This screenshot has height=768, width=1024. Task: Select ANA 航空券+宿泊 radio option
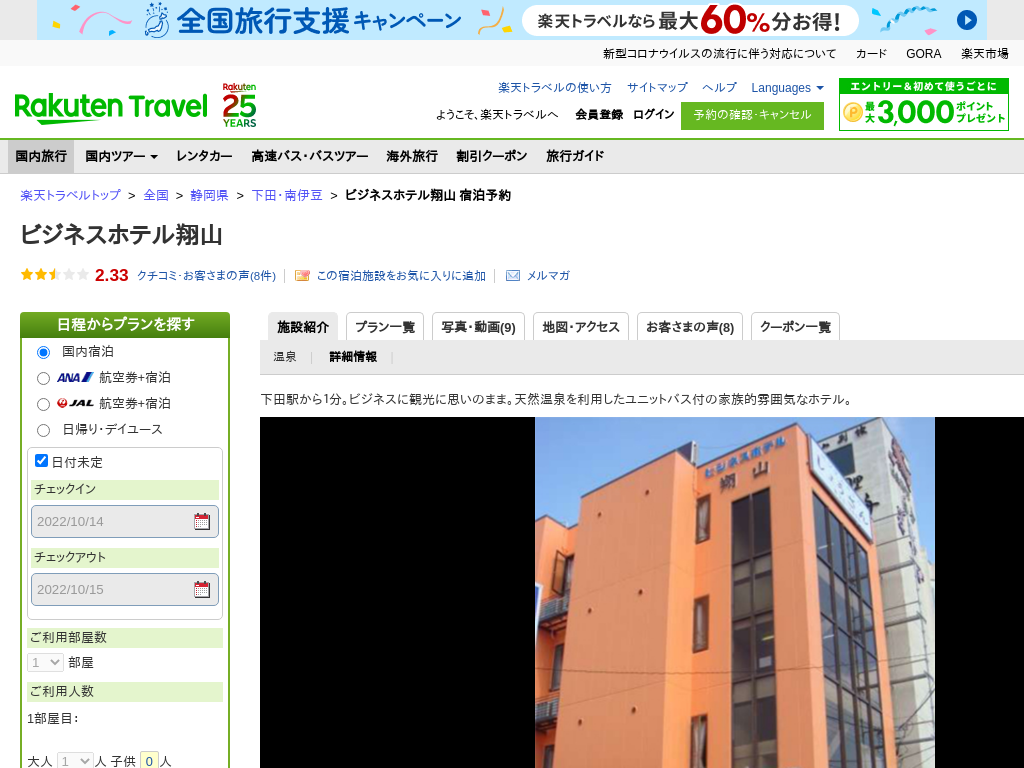tap(43, 378)
